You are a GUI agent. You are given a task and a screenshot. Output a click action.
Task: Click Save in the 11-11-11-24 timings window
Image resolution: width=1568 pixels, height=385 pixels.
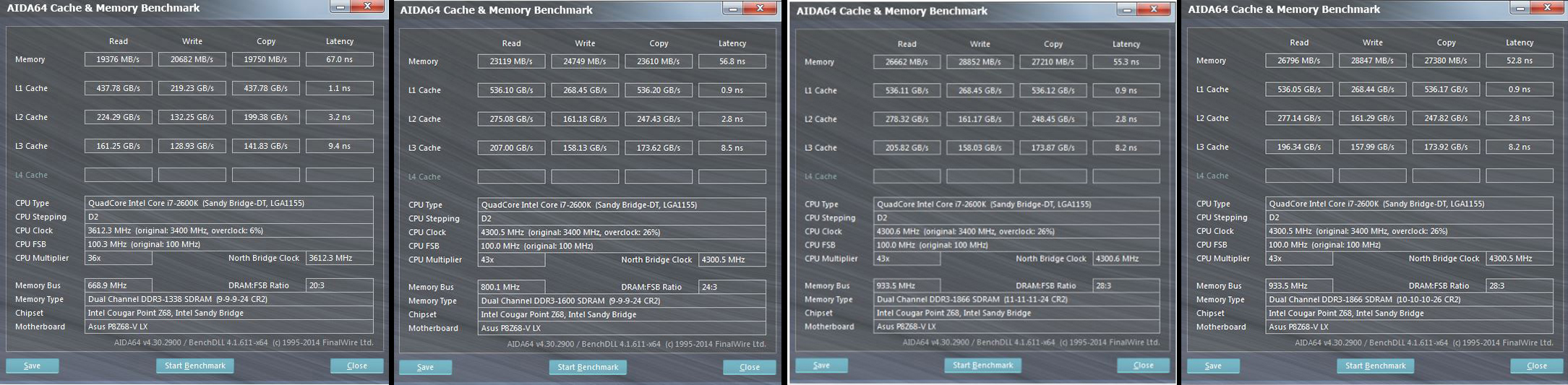pos(821,365)
